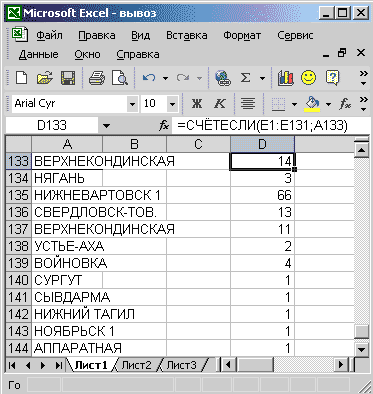
Task: Click the Open folder icon
Action: tap(45, 78)
